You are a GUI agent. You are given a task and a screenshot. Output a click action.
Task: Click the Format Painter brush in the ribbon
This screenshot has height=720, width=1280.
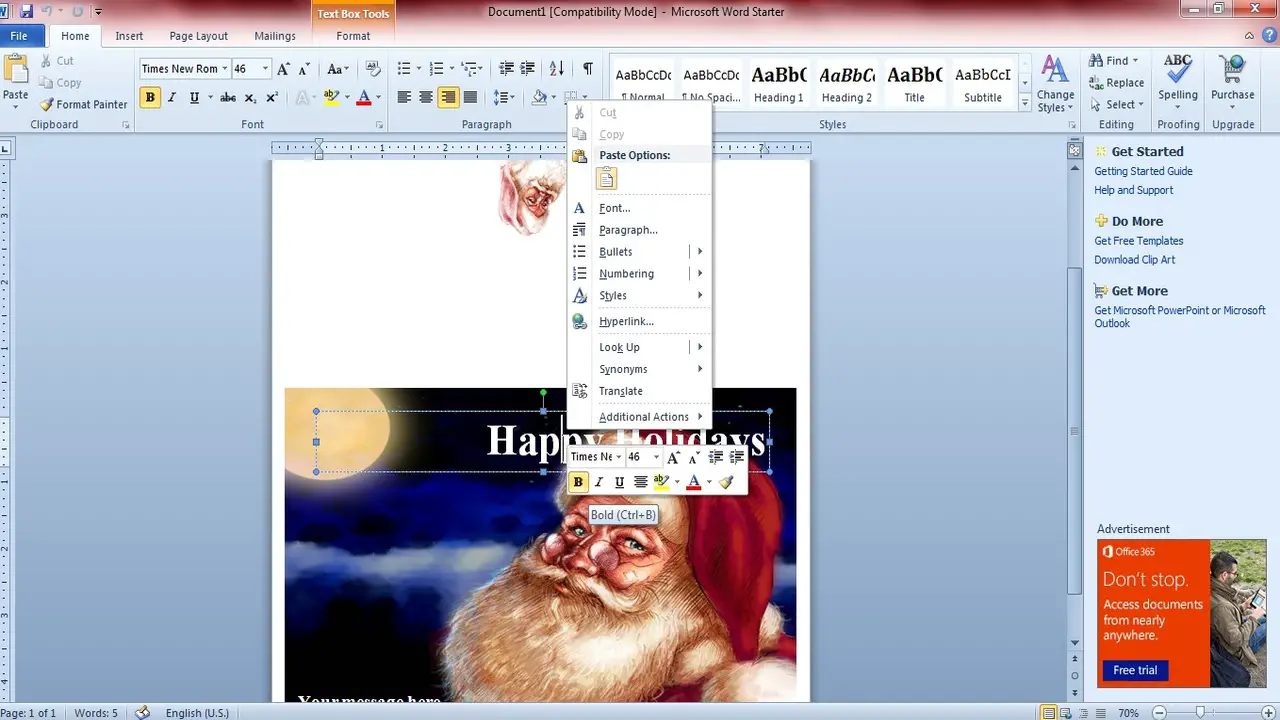47,104
